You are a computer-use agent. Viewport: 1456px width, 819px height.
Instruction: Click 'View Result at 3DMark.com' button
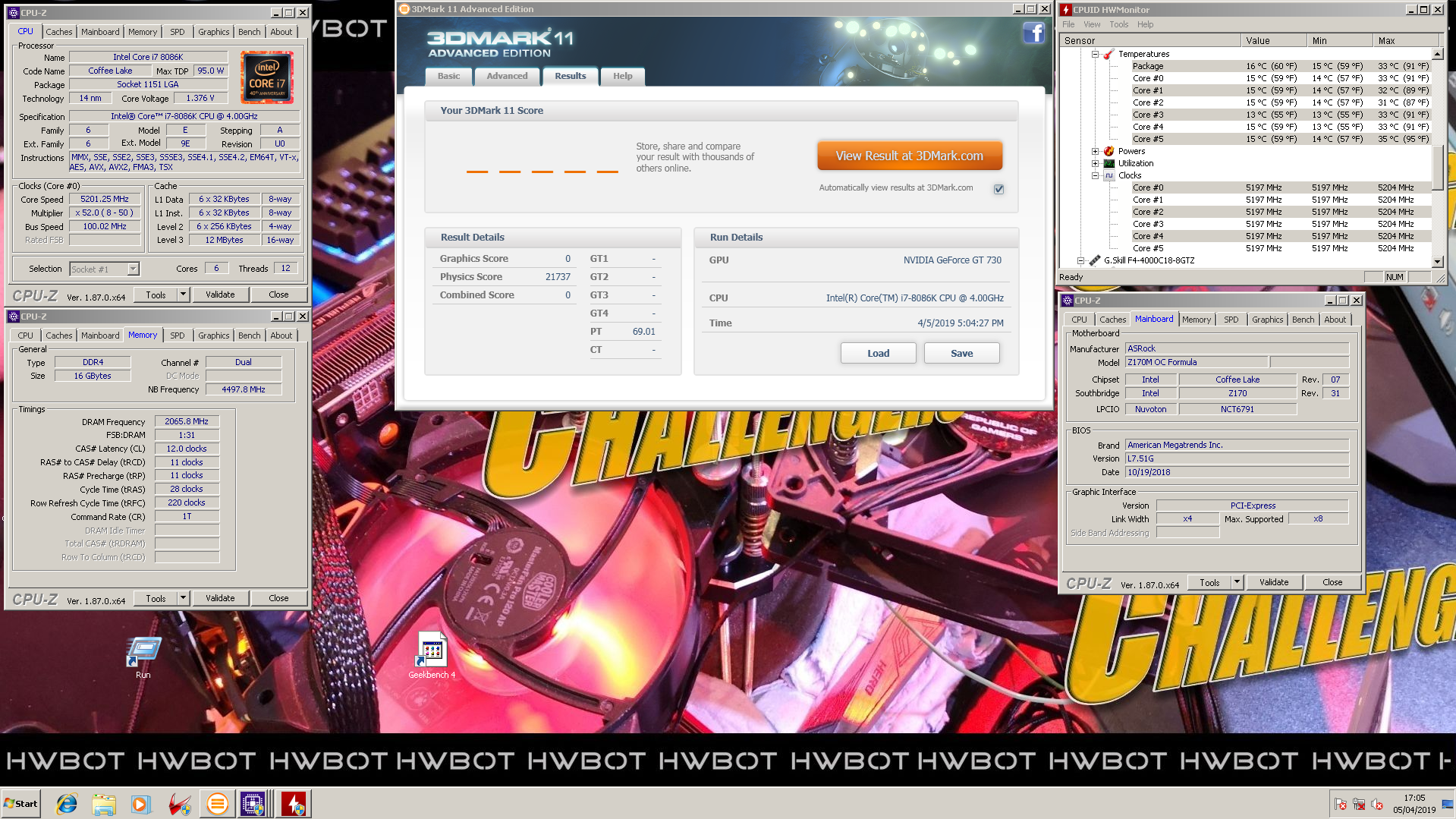pos(909,156)
